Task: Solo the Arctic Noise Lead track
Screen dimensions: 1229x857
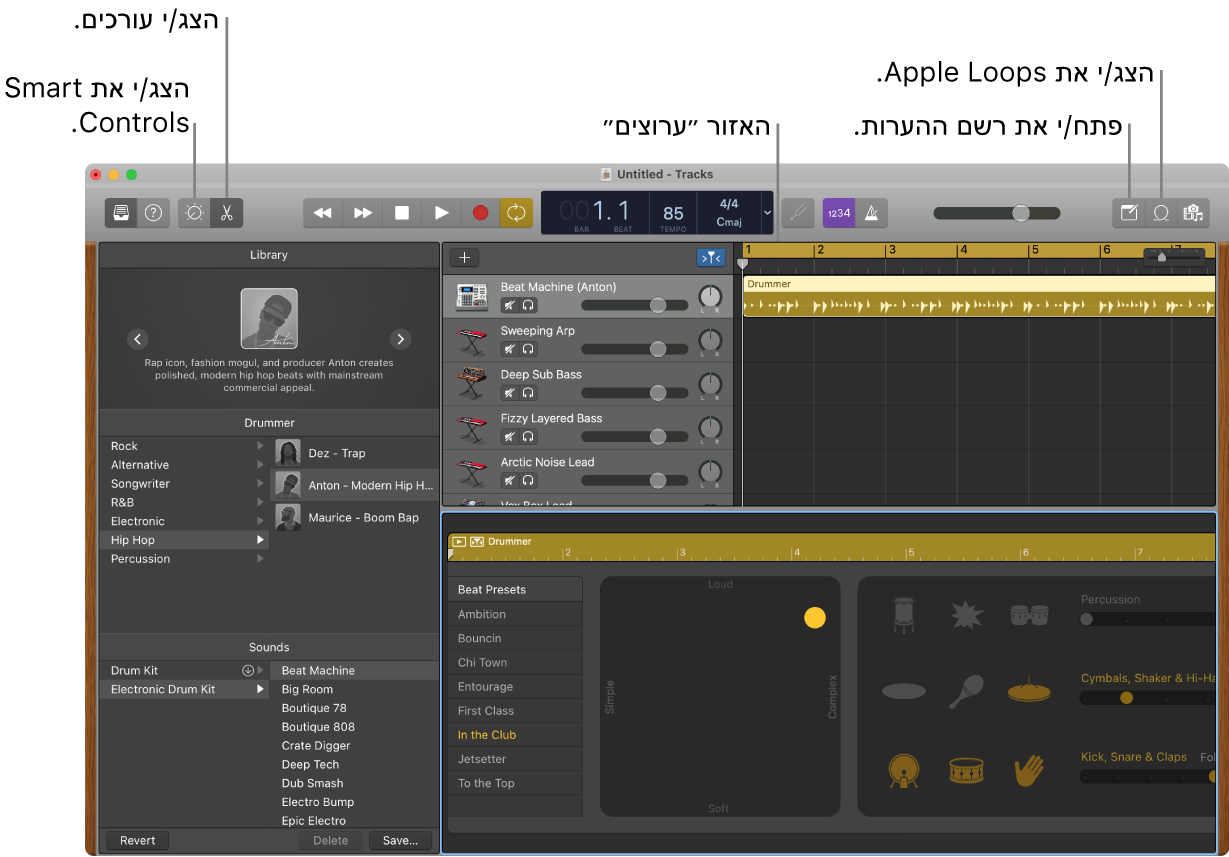Action: (527, 481)
